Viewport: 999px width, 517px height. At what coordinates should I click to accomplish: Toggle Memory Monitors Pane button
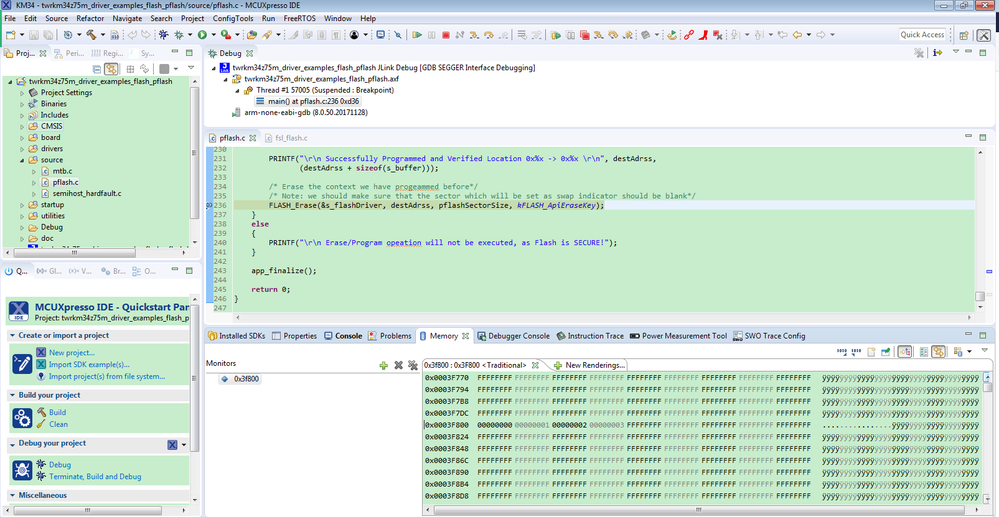(x=905, y=351)
